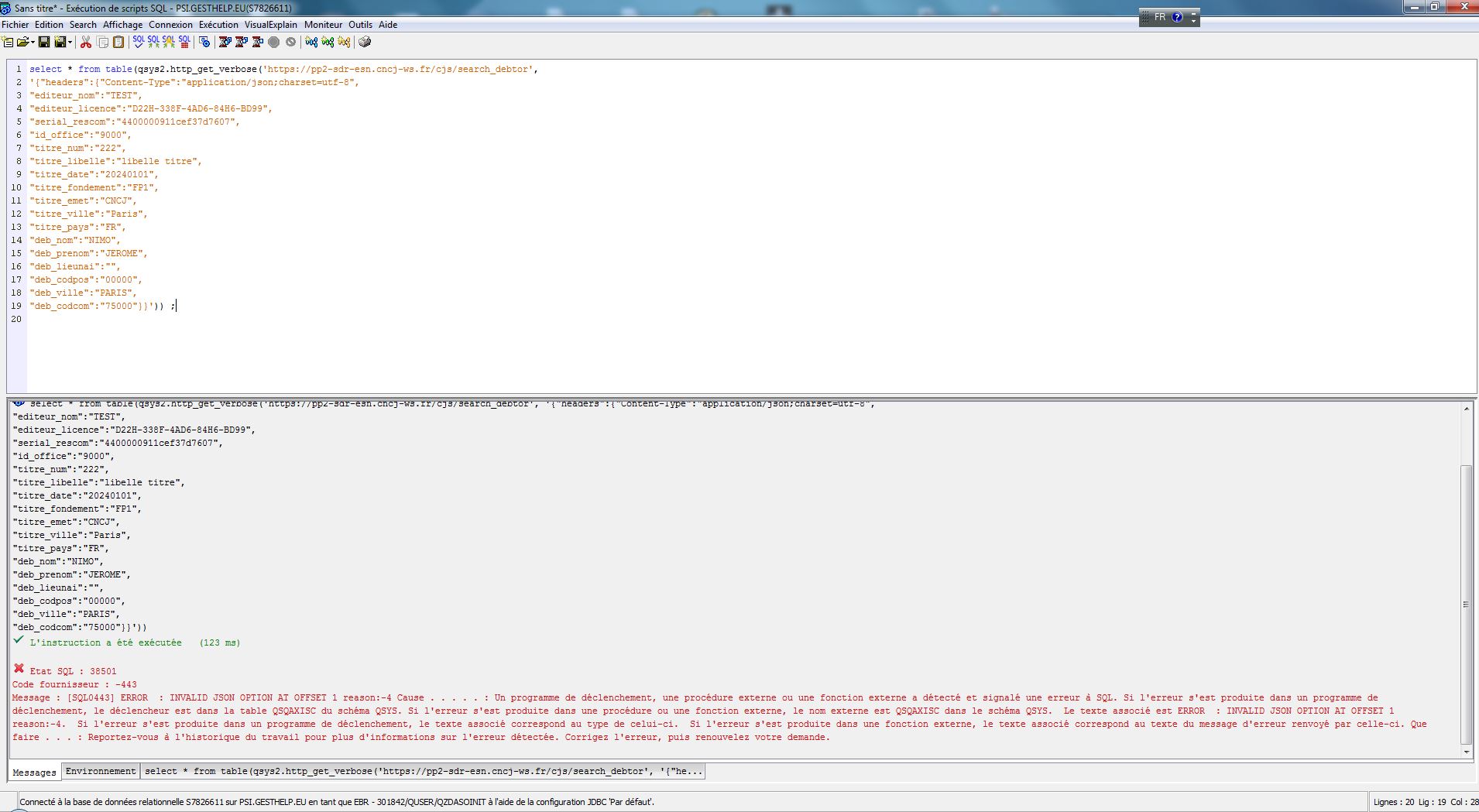1479x812 pixels.
Task: Check SQL syntax with the checkmark icon
Action: tap(139, 43)
